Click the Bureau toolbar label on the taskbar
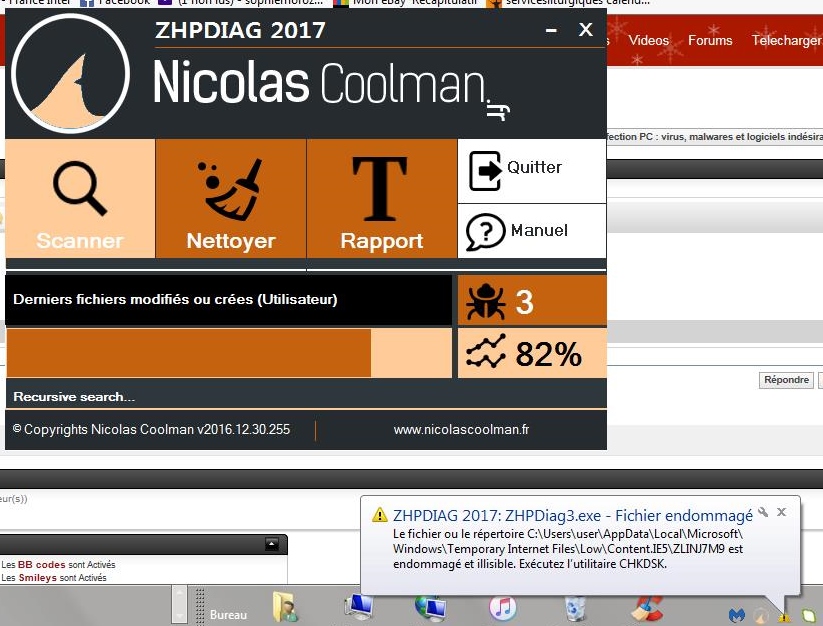This screenshot has height=626, width=823. [228, 614]
